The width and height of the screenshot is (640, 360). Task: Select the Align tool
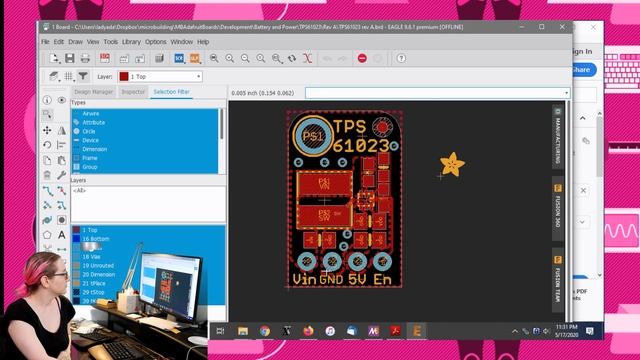pyautogui.click(x=62, y=145)
